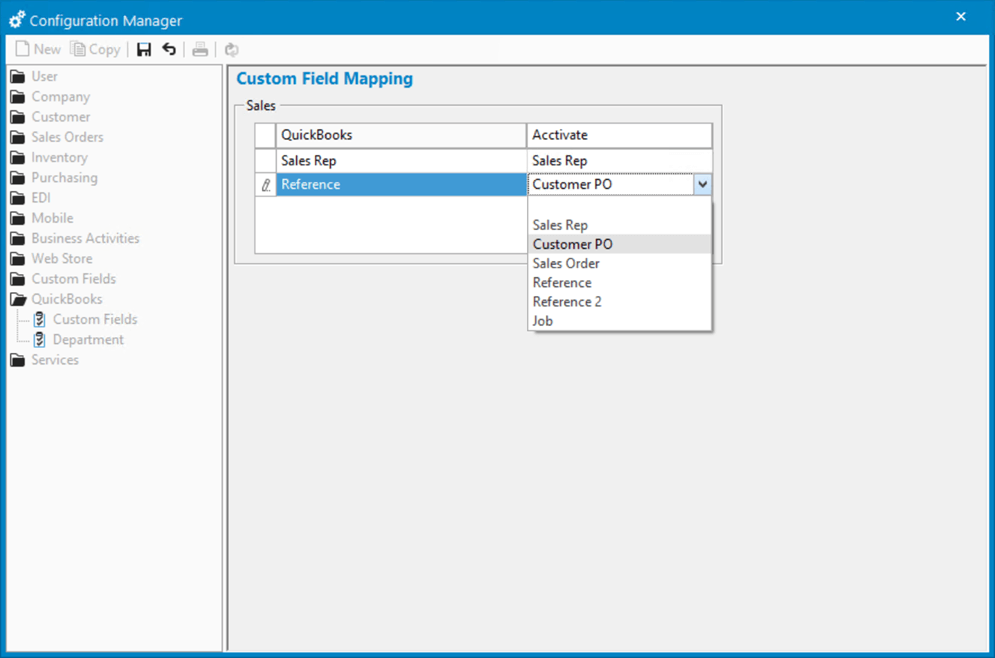Select the Sales Rep QuickBooks row cell
Screen dimensions: 995x658
[x=400, y=160]
